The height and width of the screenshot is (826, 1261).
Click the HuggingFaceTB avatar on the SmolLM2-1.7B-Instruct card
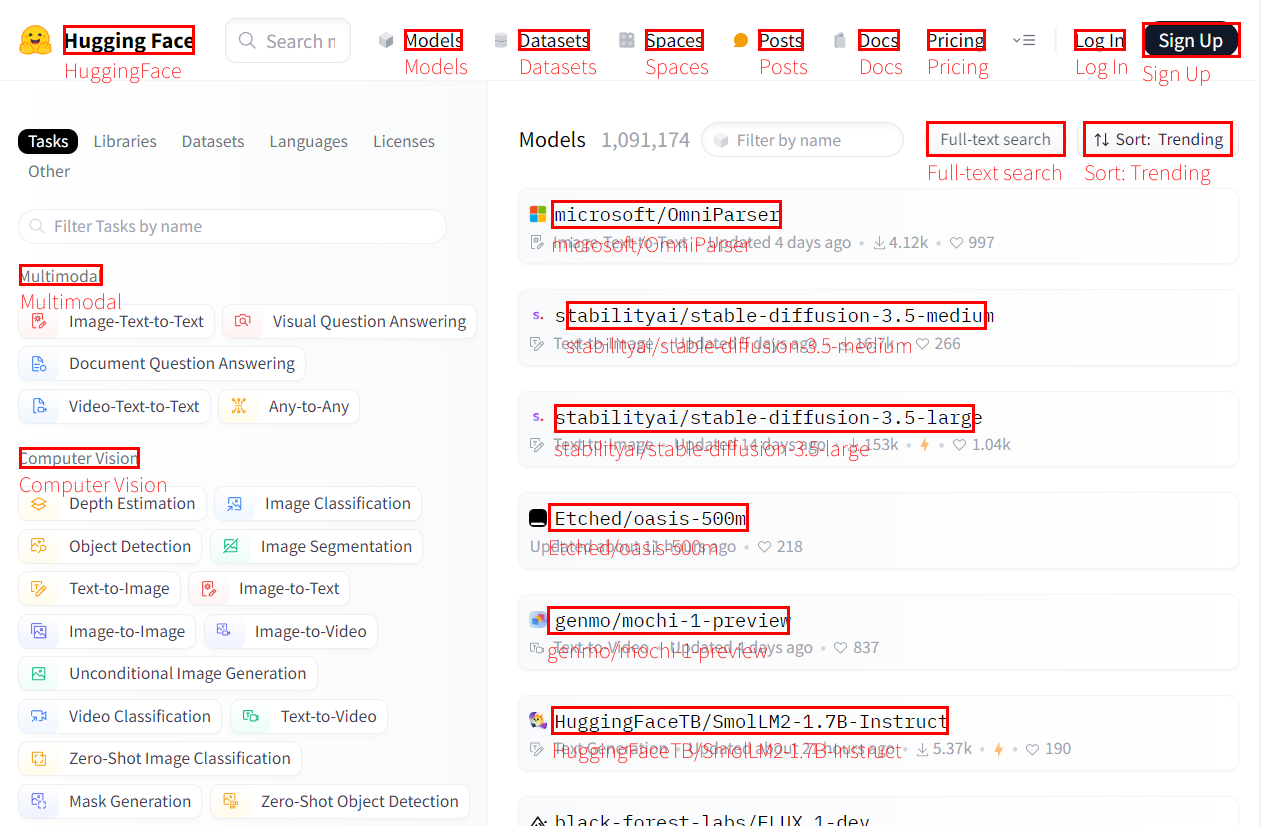[538, 720]
